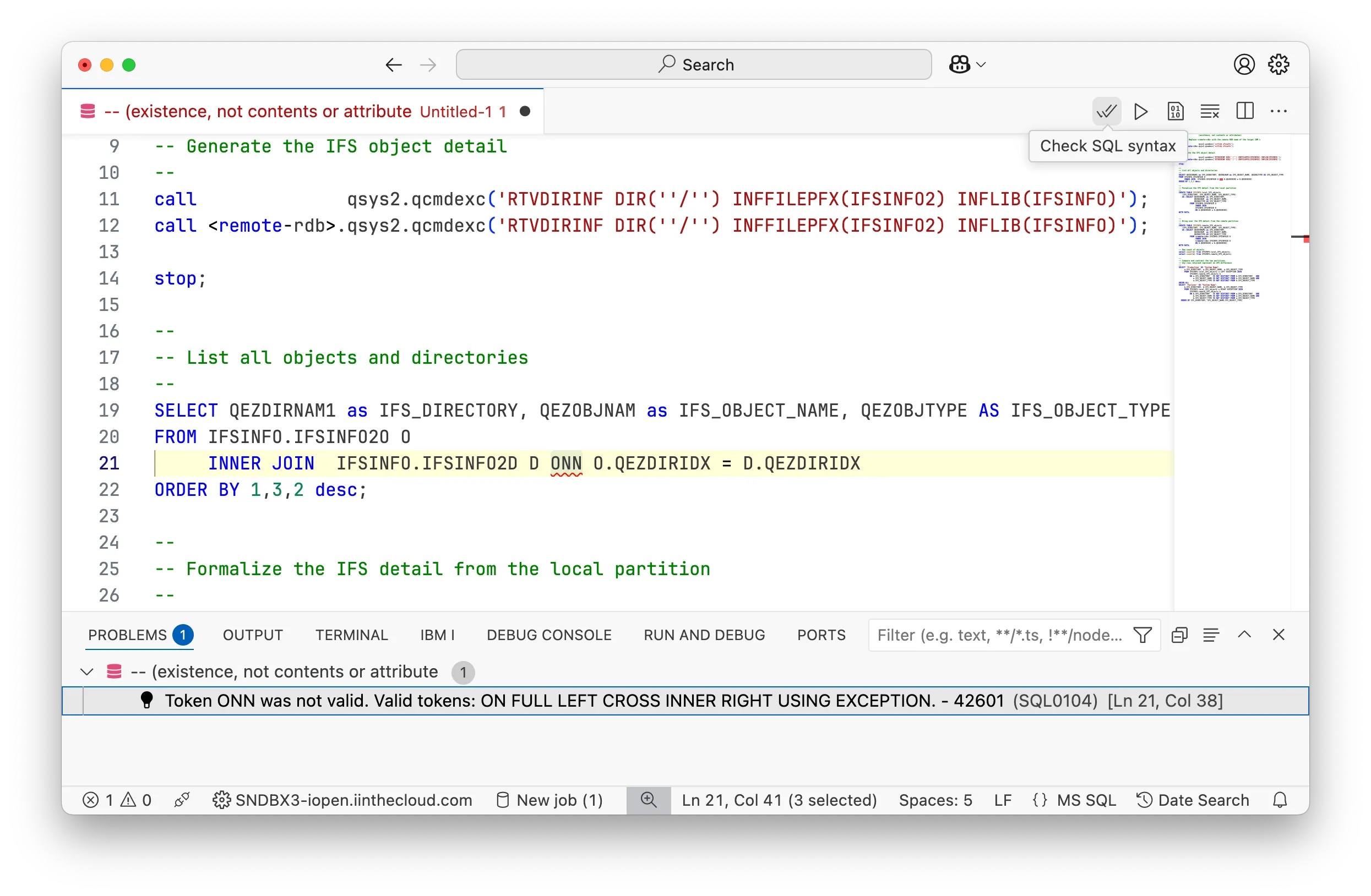Click the 'stop;' statement on line 14
The height and width of the screenshot is (896, 1371).
(x=179, y=278)
